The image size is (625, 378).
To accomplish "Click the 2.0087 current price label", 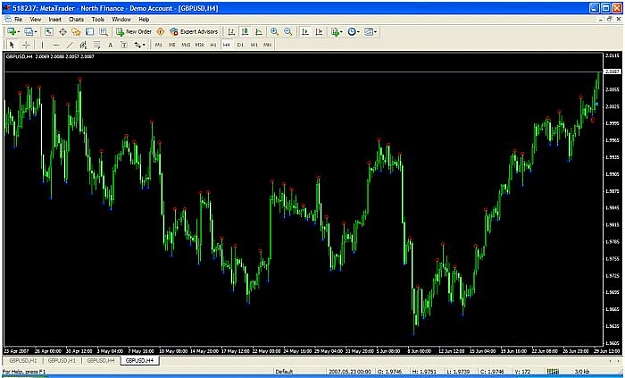I will coord(612,71).
